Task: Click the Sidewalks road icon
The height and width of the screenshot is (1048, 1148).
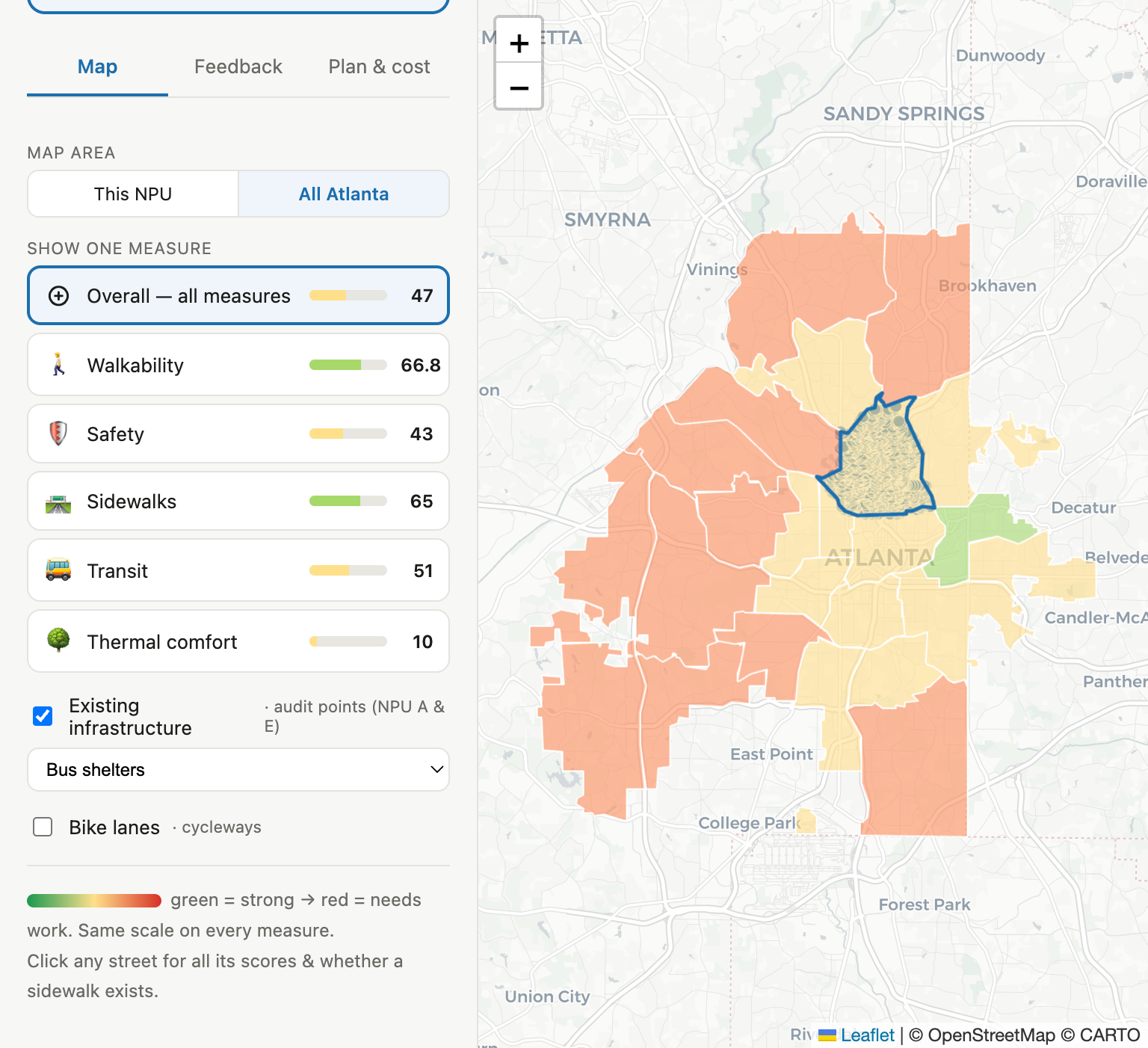Action: [58, 502]
